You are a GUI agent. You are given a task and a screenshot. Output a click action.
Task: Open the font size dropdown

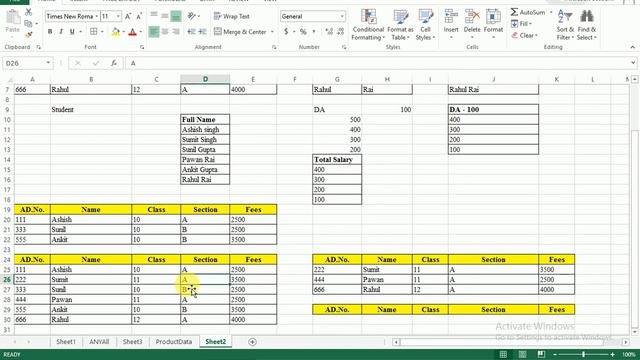click(118, 16)
